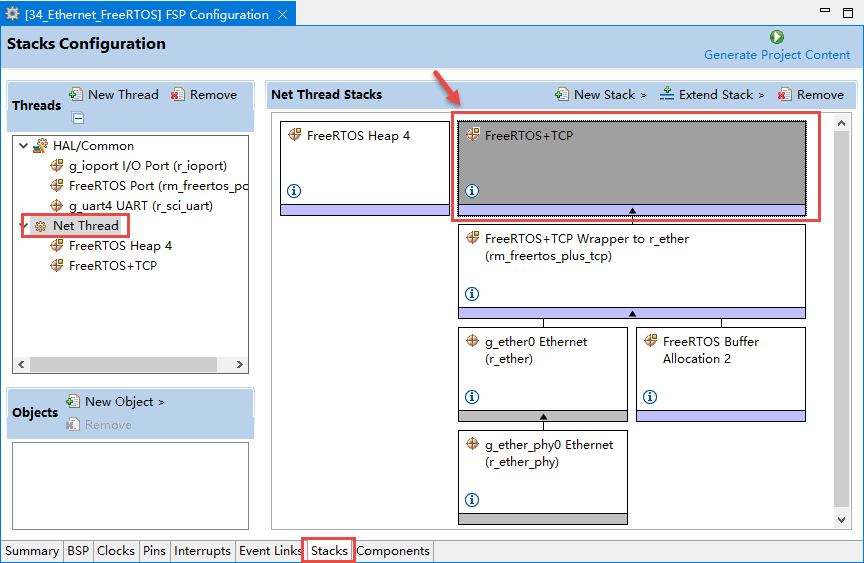Click the g_ether_phy0 block module icon
Screen dimensions: 864x563
(x=473, y=443)
